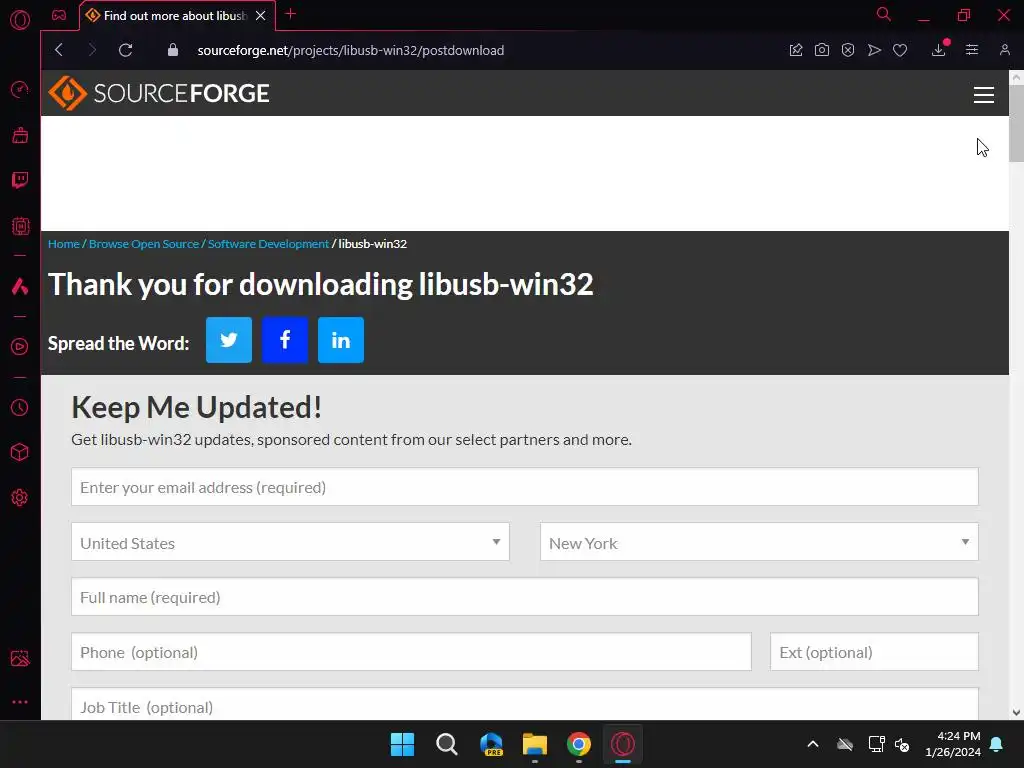Open Extensions cube icon in sidebar

[x=20, y=452]
